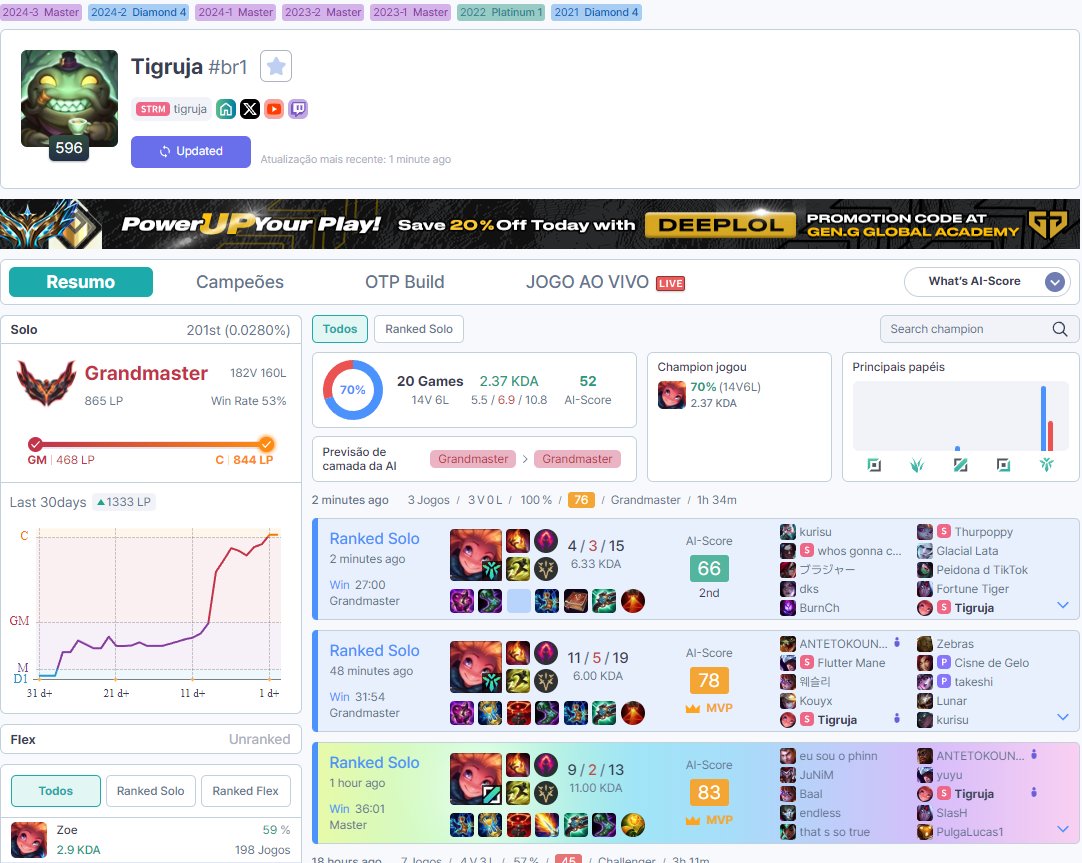Select Ranked Solo in champion stats filter
Screen dimensions: 1082x863
[x=150, y=791]
